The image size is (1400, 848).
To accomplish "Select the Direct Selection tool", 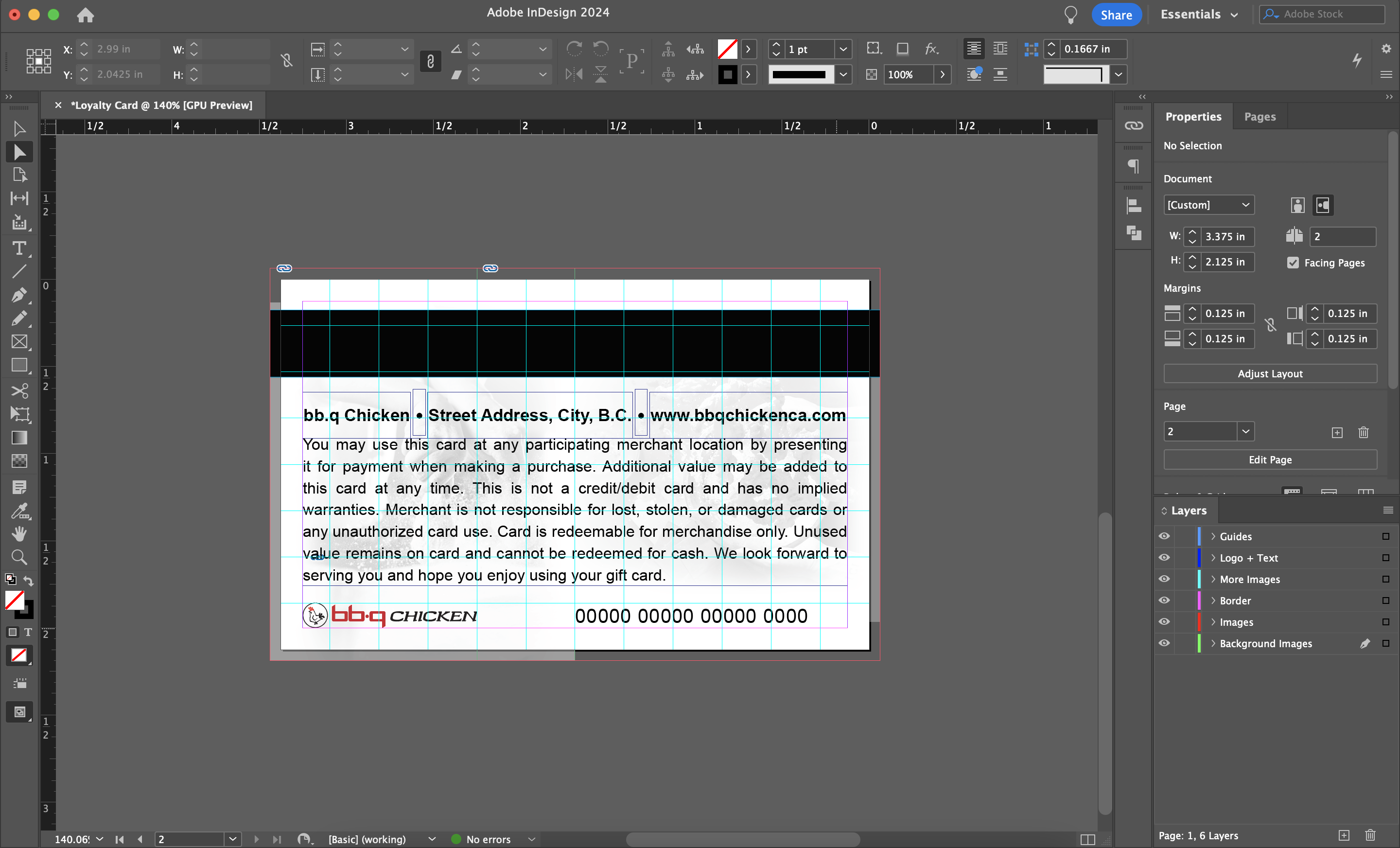I will tap(19, 152).
